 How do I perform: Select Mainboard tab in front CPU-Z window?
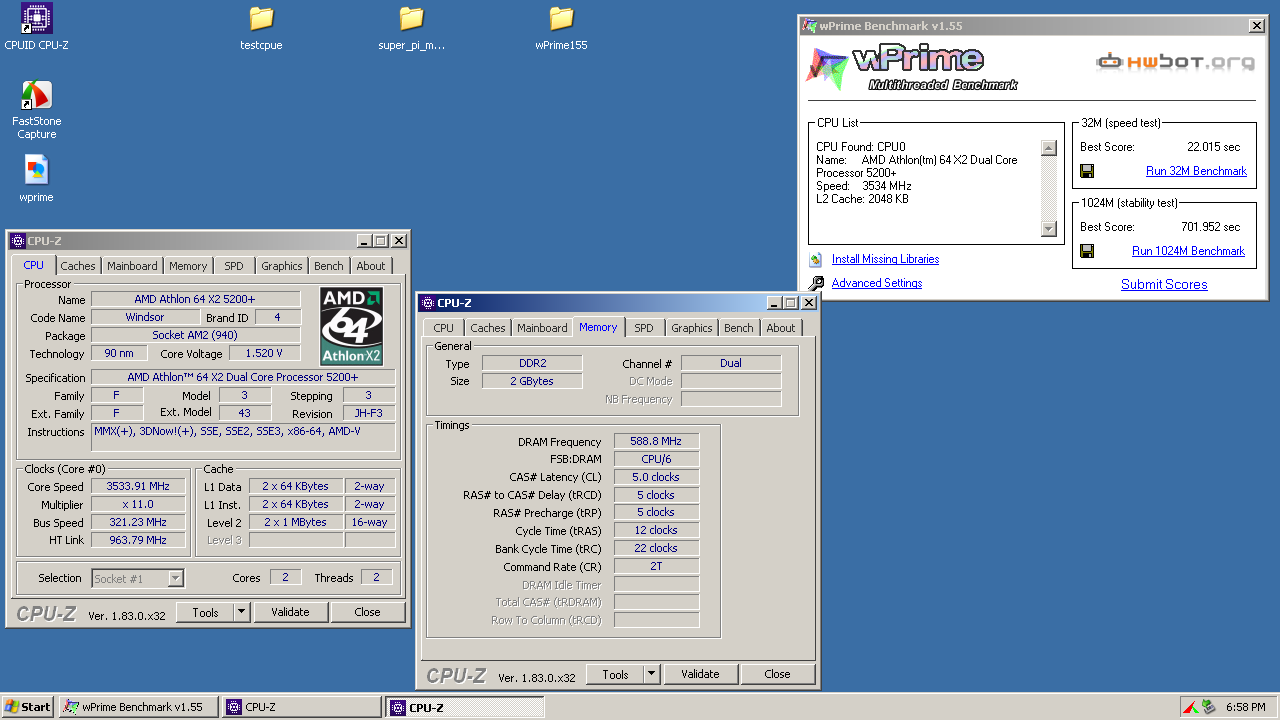click(x=542, y=328)
